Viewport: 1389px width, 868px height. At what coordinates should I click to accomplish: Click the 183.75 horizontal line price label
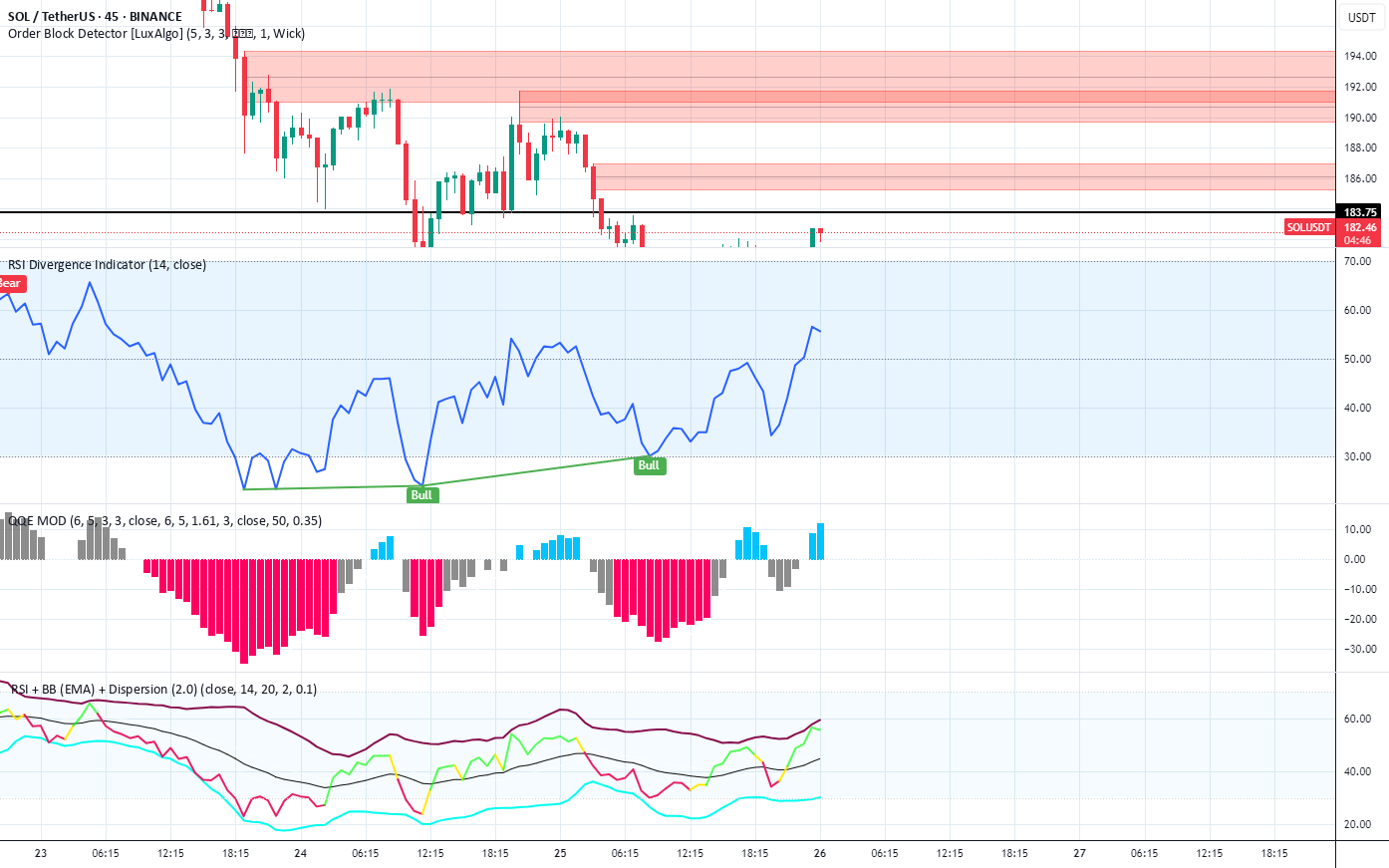[1360, 212]
